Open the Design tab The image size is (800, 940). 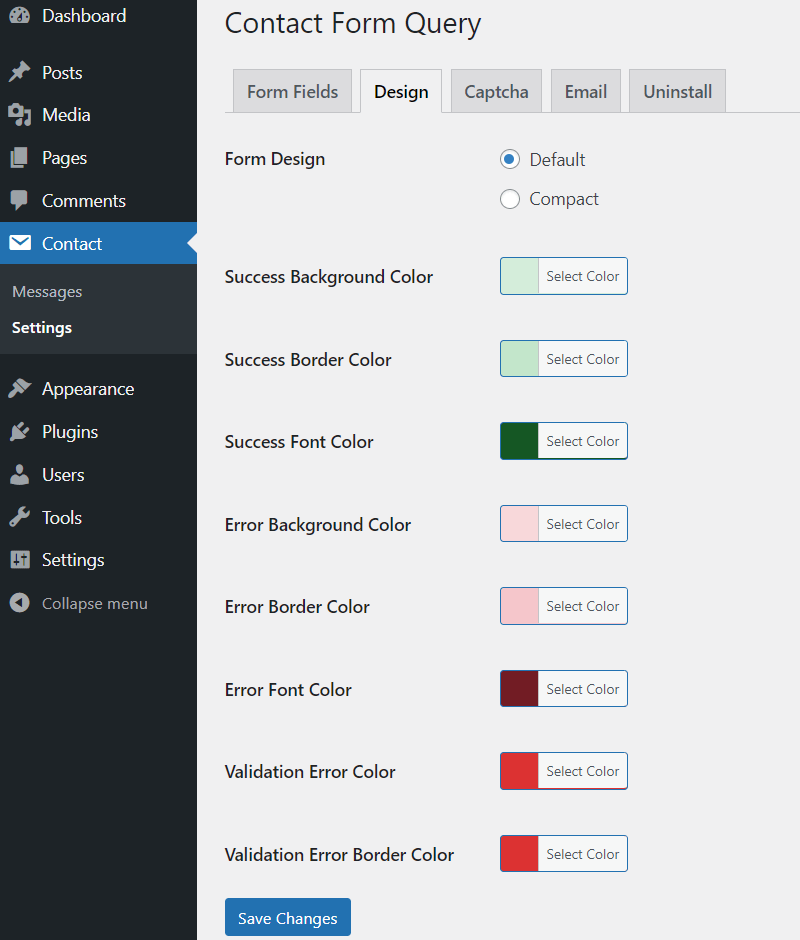[x=401, y=91]
